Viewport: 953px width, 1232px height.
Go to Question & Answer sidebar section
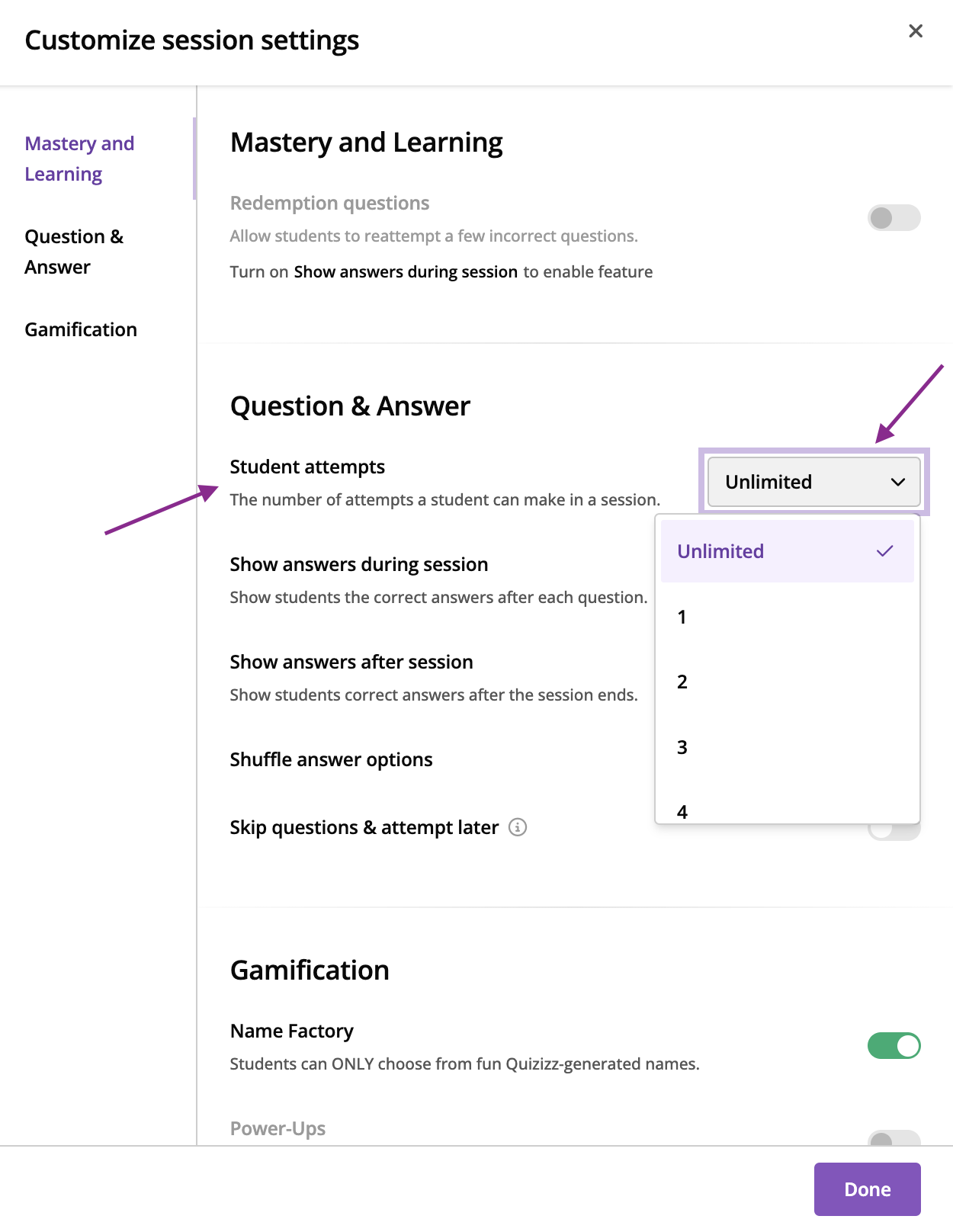[74, 252]
